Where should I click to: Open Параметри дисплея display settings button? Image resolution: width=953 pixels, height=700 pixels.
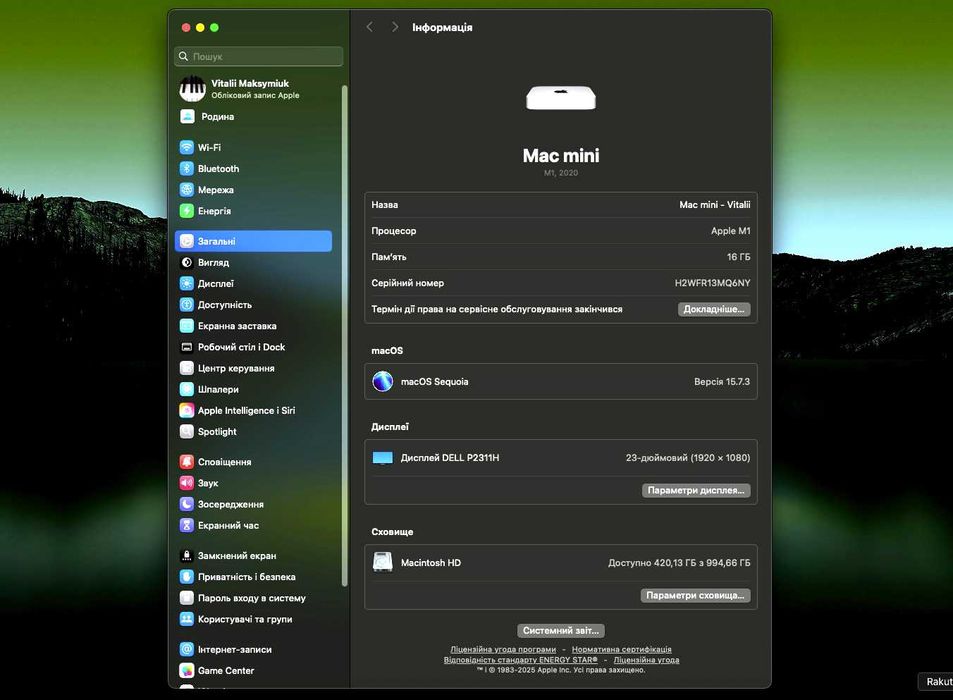[696, 490]
